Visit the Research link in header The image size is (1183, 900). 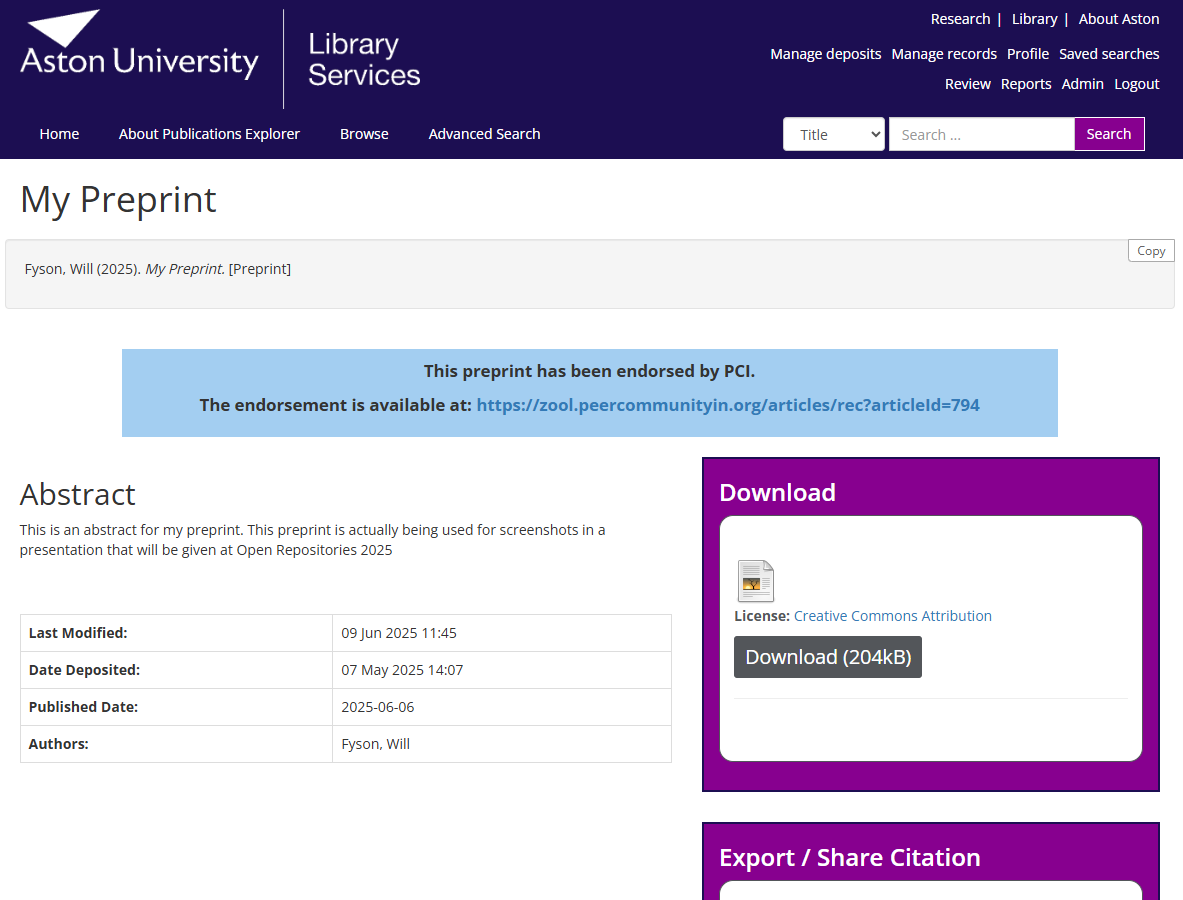960,19
